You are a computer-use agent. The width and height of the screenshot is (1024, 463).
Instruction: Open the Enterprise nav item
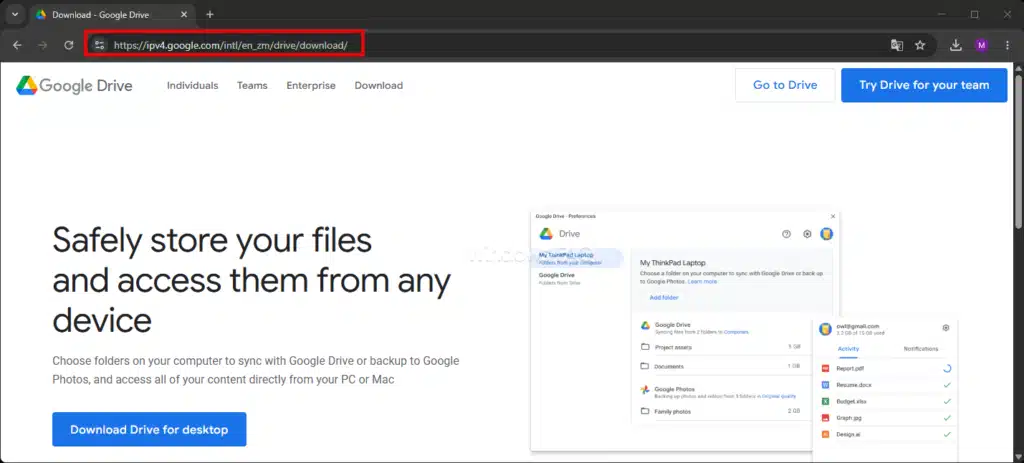tap(311, 86)
